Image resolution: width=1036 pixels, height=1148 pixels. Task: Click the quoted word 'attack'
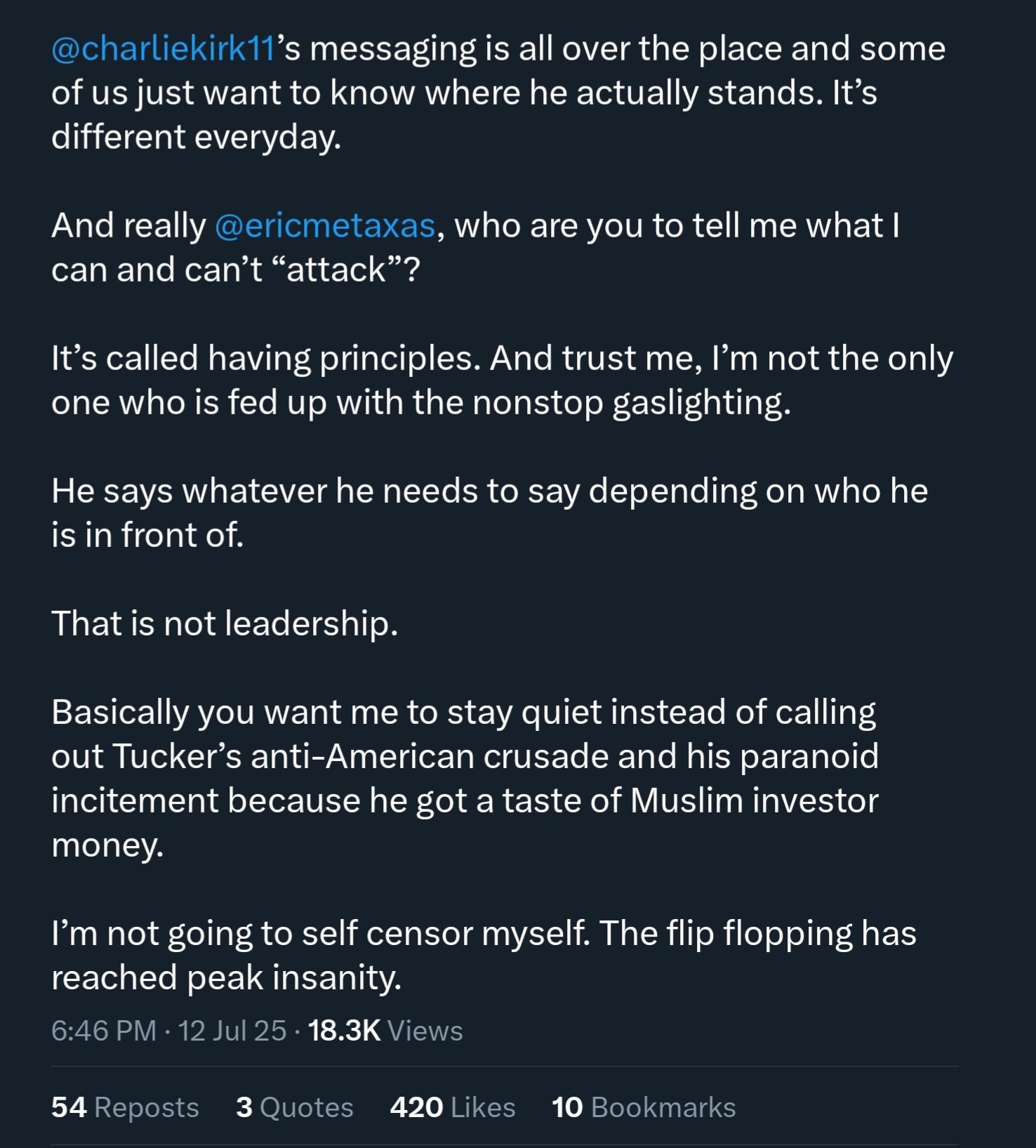(x=337, y=270)
